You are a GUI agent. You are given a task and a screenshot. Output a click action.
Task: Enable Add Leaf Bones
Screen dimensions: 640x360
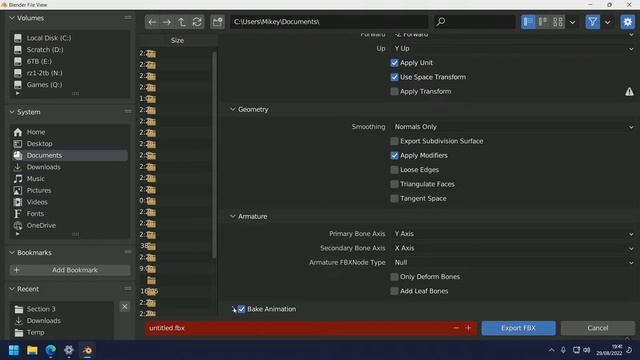point(394,291)
